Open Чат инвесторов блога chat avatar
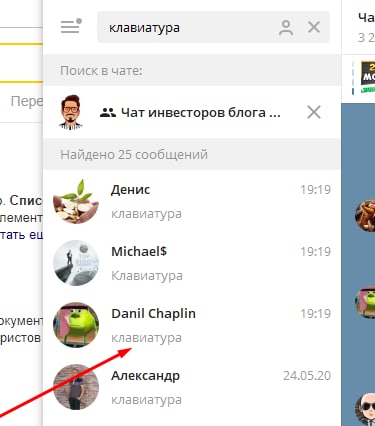 click(x=71, y=112)
